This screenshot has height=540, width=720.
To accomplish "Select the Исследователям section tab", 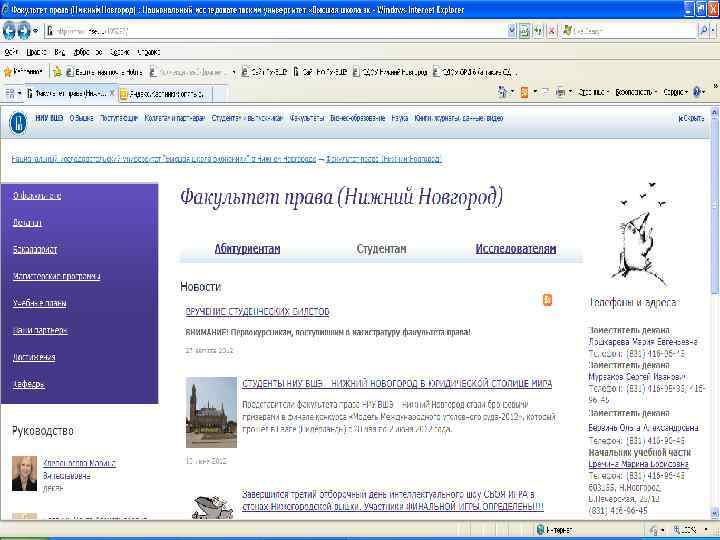I will pyautogui.click(x=516, y=249).
